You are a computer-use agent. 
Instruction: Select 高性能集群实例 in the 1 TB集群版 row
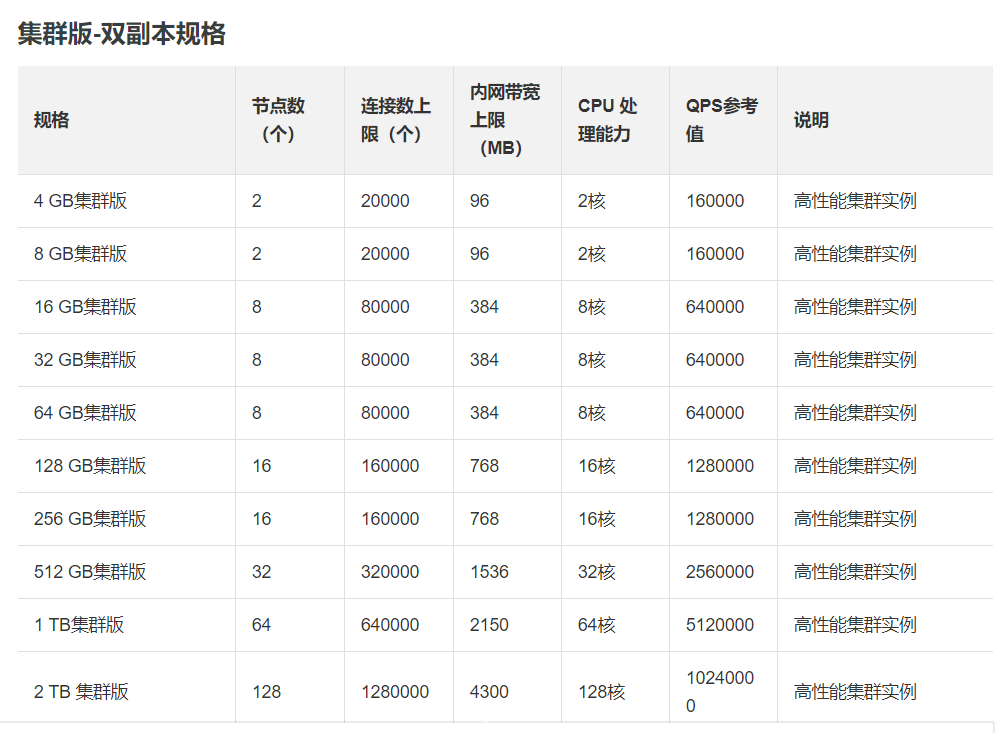pyautogui.click(x=855, y=624)
